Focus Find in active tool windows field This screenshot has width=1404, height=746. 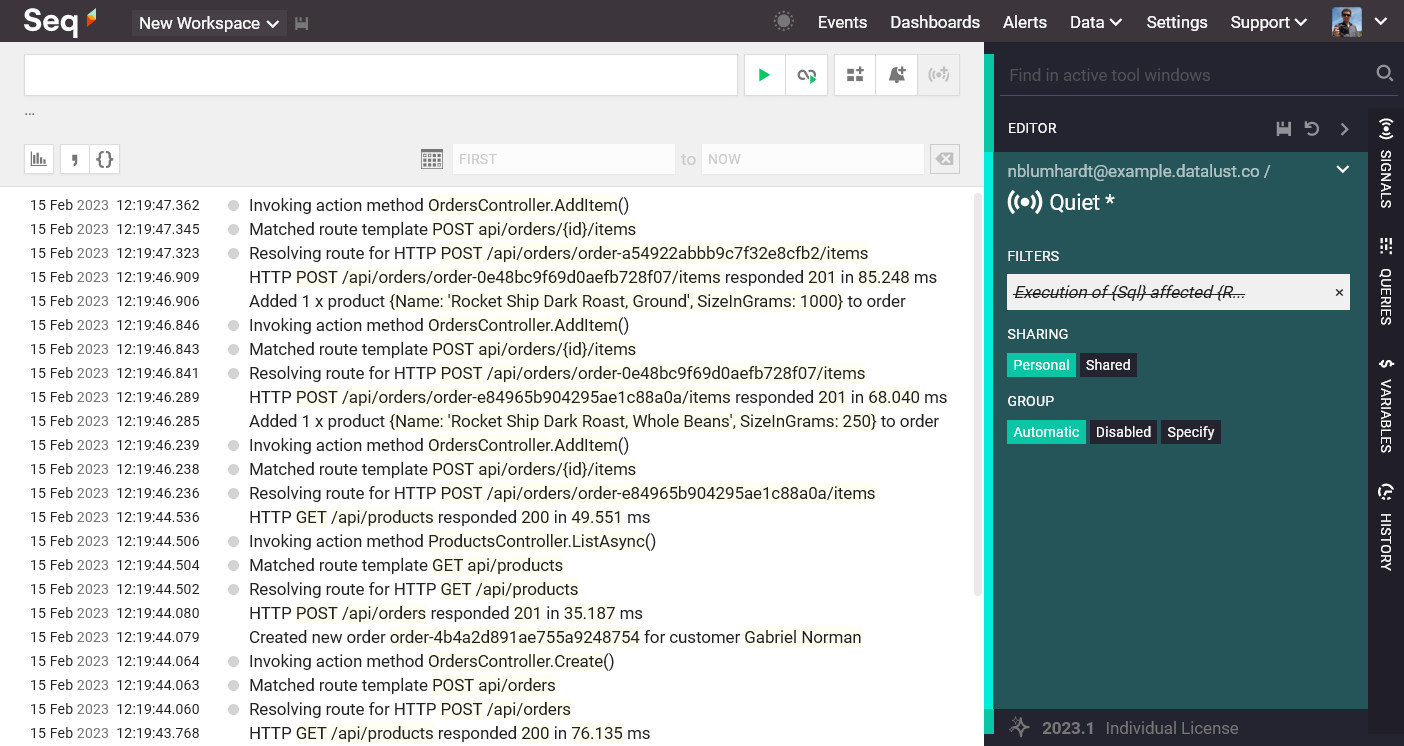pos(1187,75)
